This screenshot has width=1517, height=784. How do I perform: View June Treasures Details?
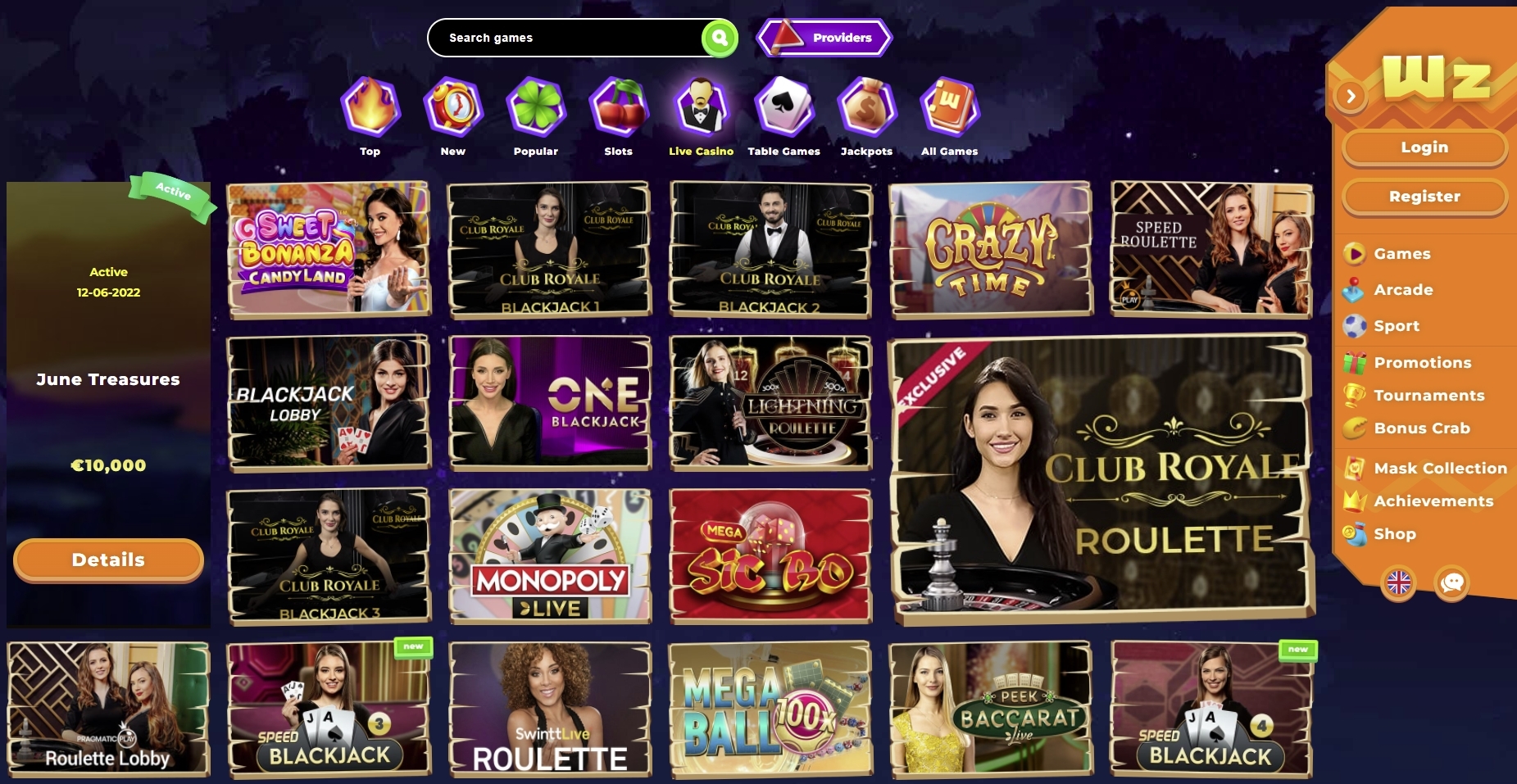click(x=108, y=560)
